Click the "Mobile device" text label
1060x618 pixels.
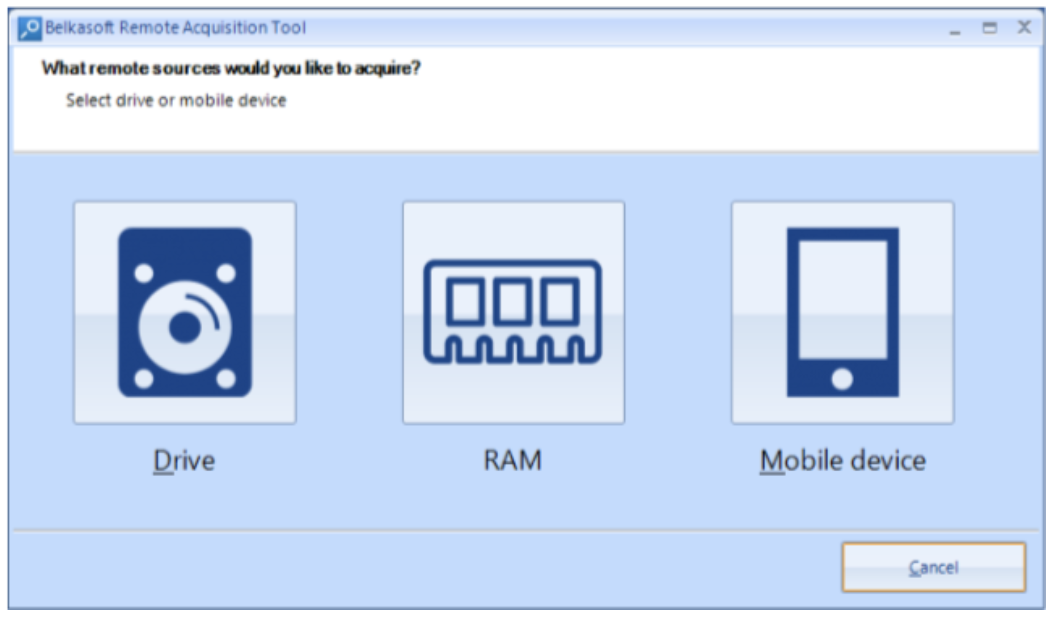(x=842, y=461)
